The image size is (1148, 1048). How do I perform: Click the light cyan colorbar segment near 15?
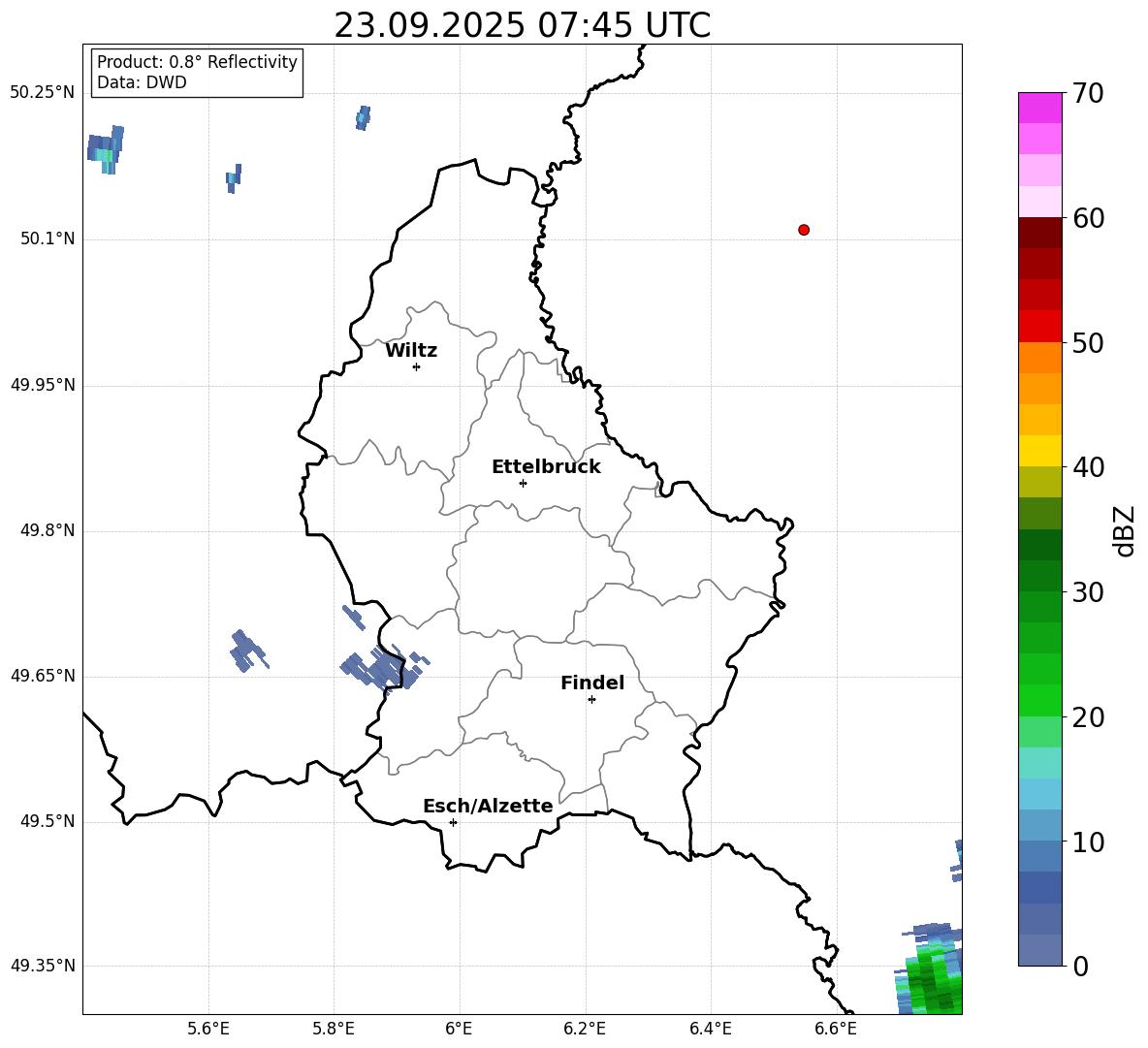click(1039, 763)
